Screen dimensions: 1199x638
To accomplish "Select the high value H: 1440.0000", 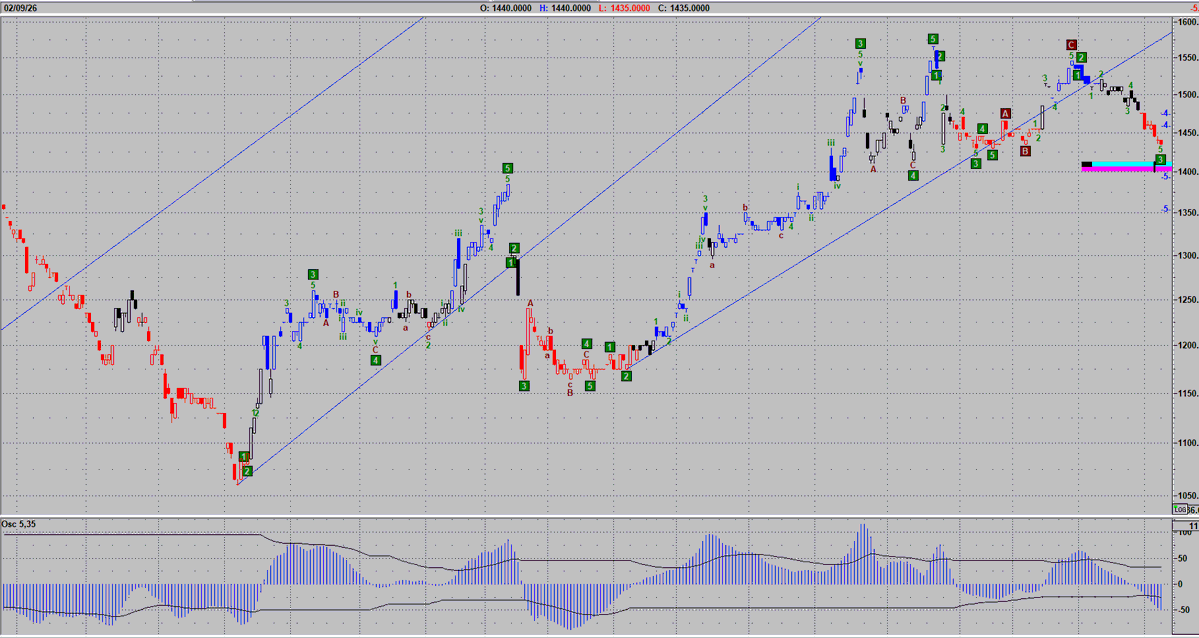I will click(x=564, y=8).
